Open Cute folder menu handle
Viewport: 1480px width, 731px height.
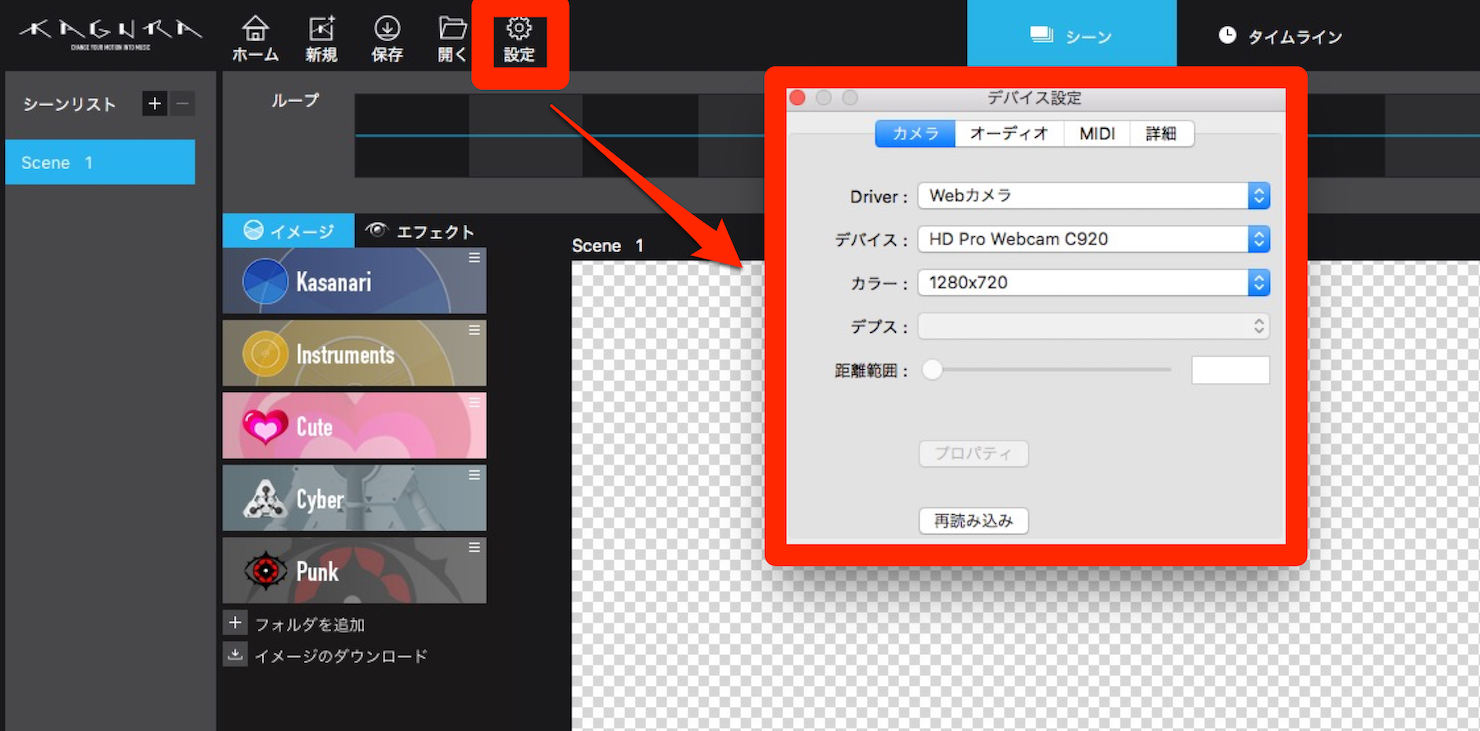(x=475, y=402)
